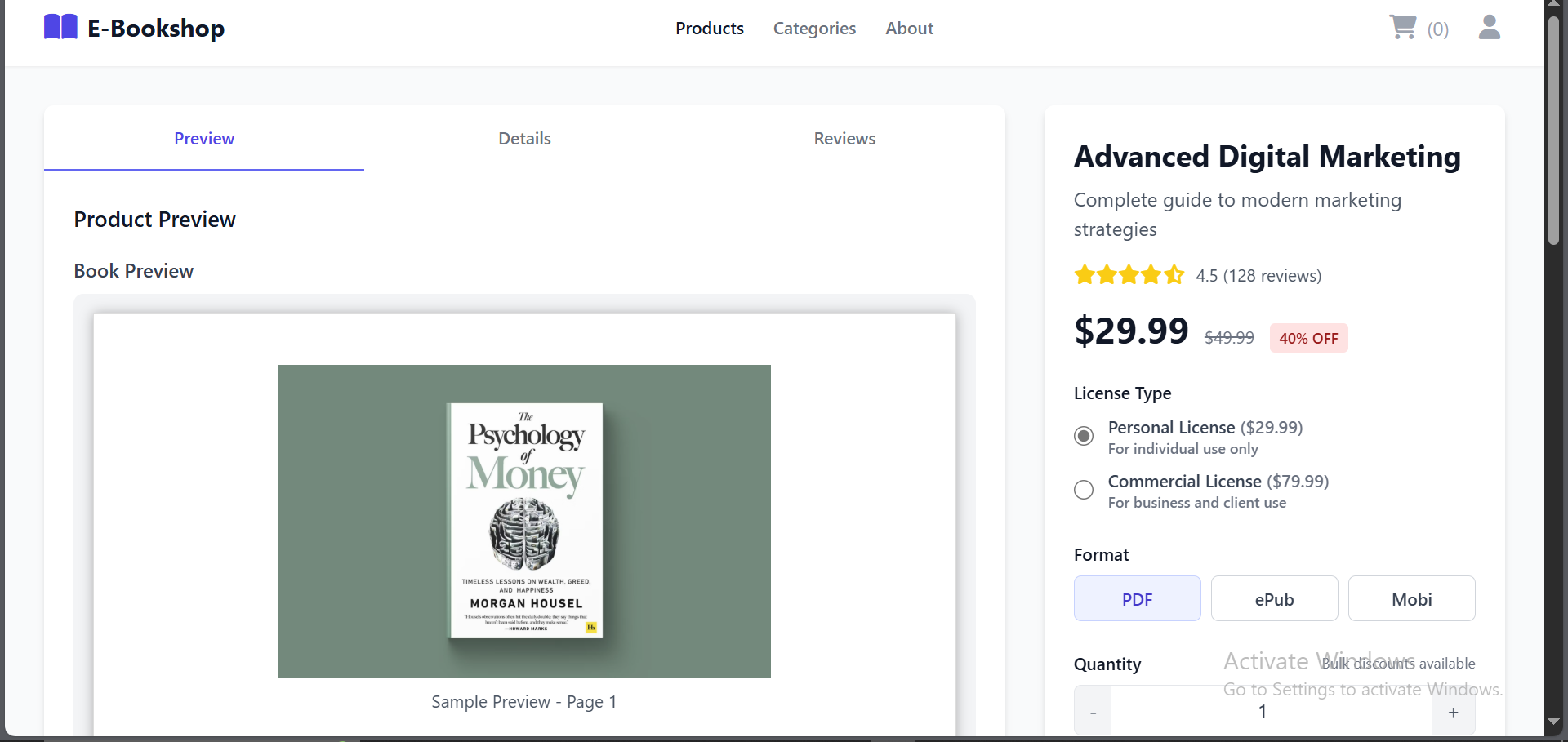Choose the ePub format option
Image resolution: width=1568 pixels, height=742 pixels.
coord(1274,599)
